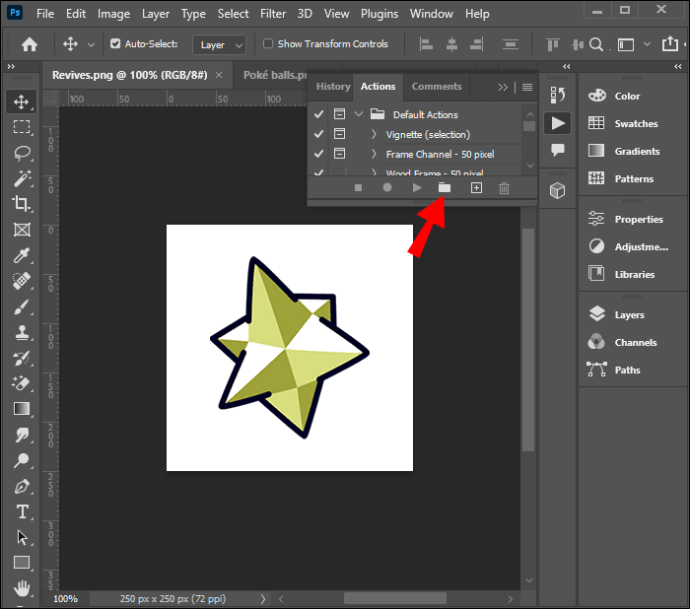Click Create new action plus icon
The height and width of the screenshot is (609, 690).
click(476, 188)
